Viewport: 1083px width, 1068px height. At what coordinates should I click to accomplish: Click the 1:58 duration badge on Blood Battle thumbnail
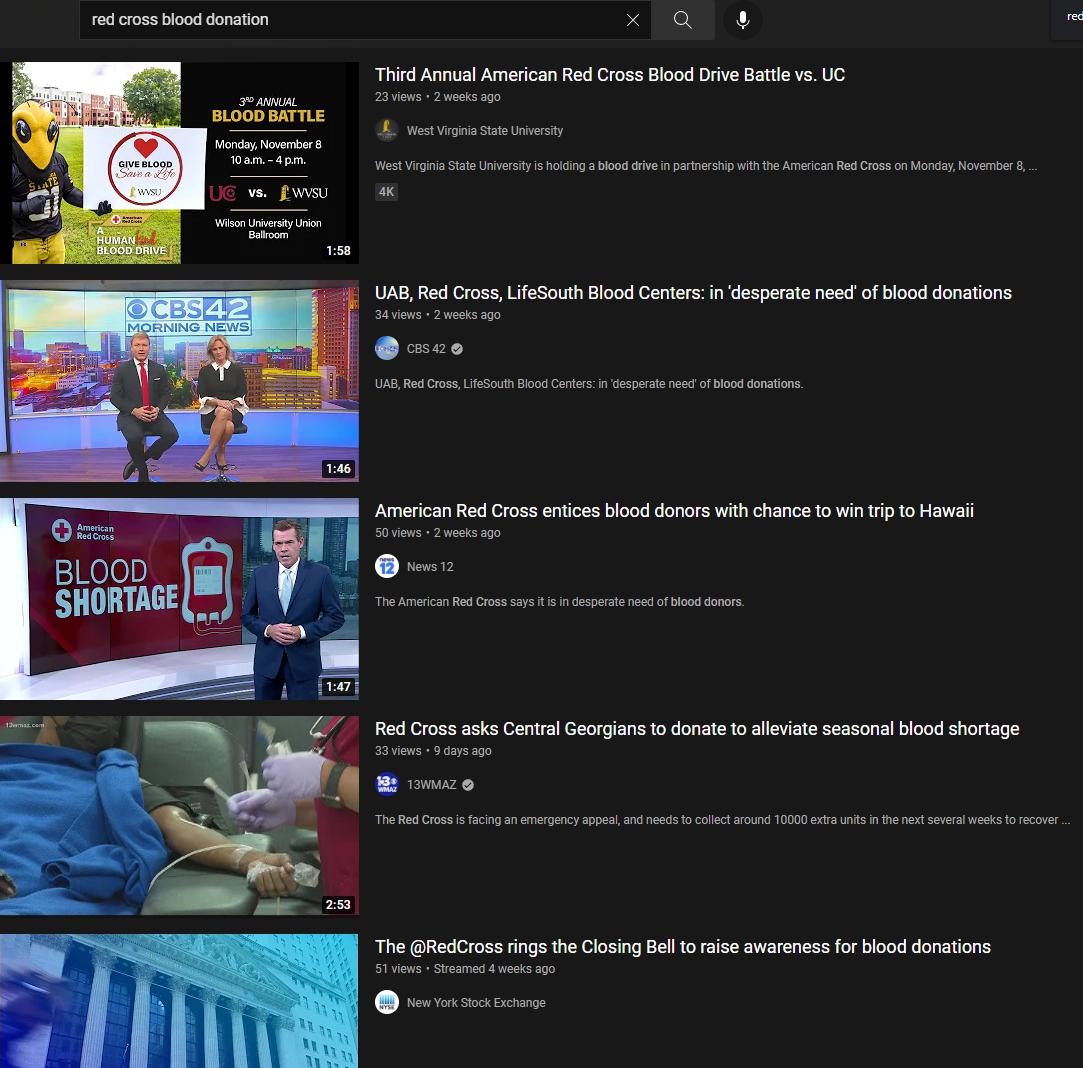338,251
